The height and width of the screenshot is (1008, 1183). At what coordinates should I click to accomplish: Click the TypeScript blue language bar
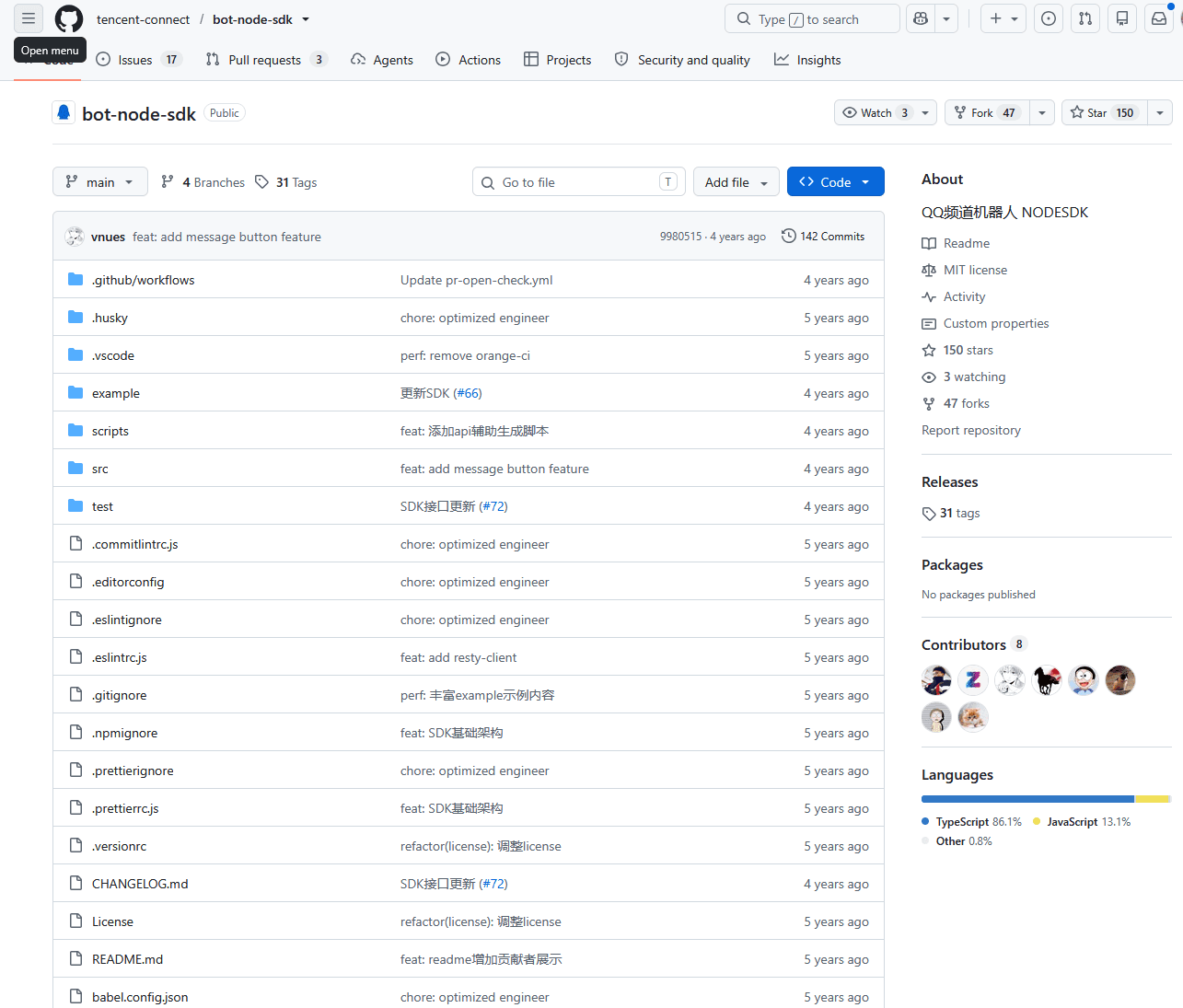click(1027, 799)
